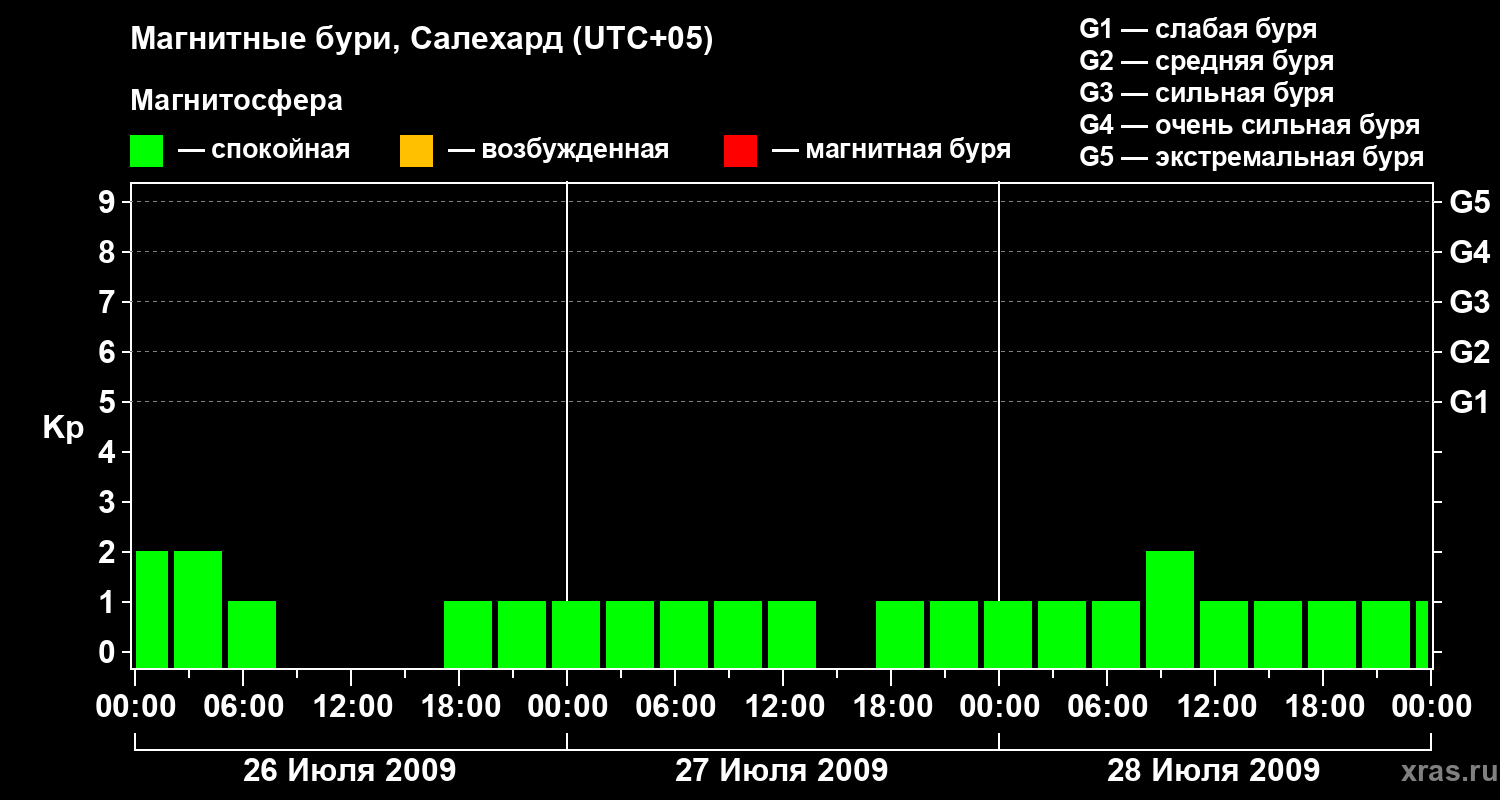Click the date label '27 Июля 2009'
1500x800 pixels.
(782, 771)
